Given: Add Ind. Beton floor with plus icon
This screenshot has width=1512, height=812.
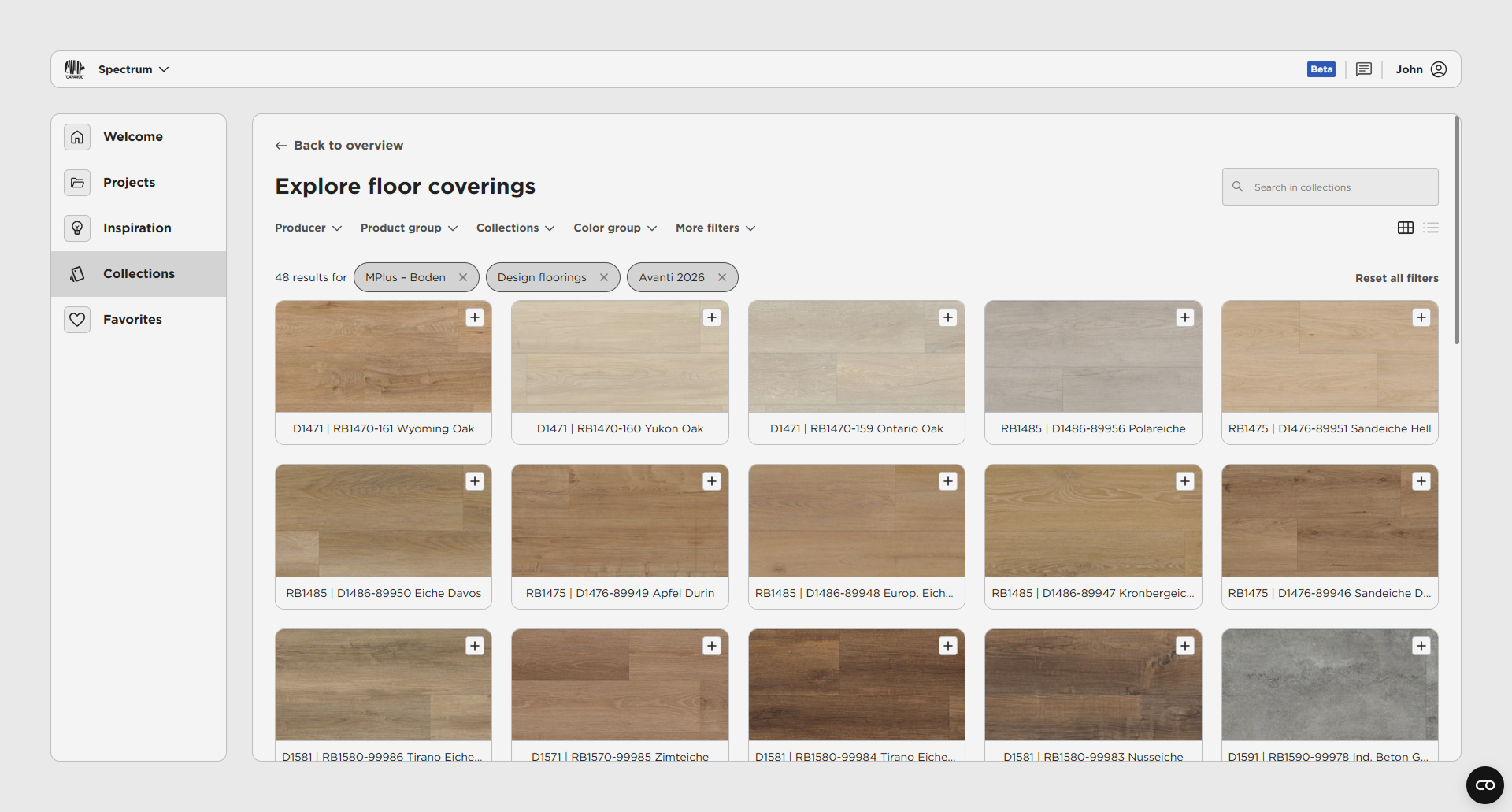Looking at the screenshot, I should pos(1421,646).
